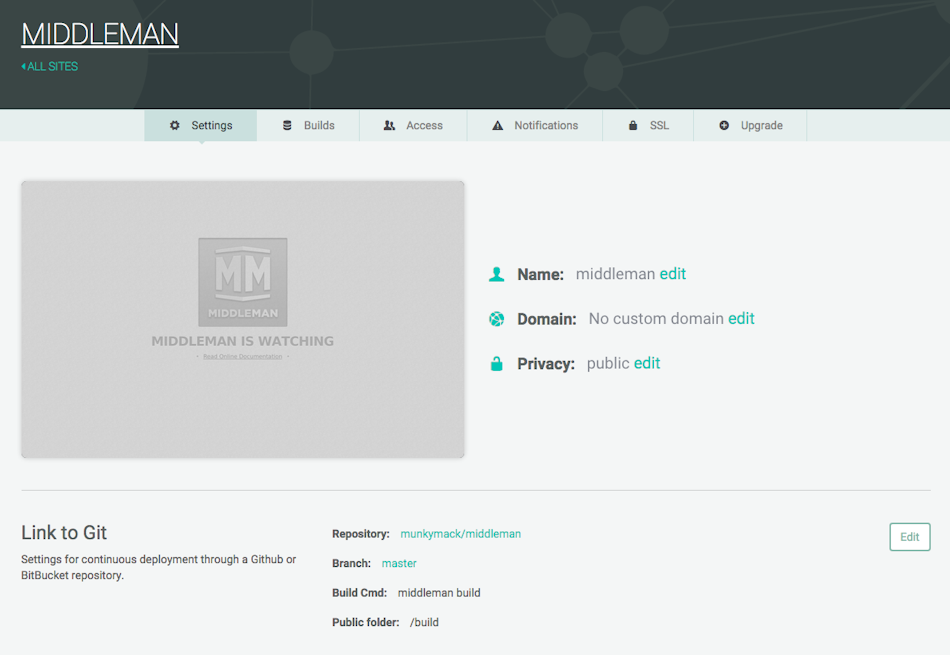This screenshot has width=950, height=655.
Task: Click the MIDDLEMAN site title link
Action: [100, 34]
